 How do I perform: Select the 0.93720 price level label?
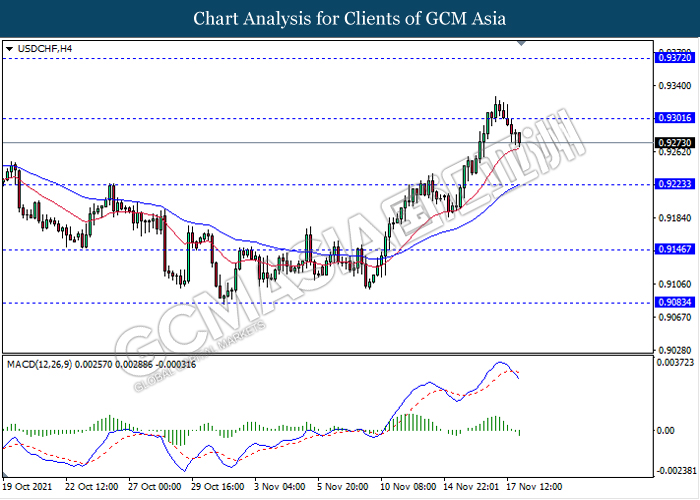[x=675, y=58]
